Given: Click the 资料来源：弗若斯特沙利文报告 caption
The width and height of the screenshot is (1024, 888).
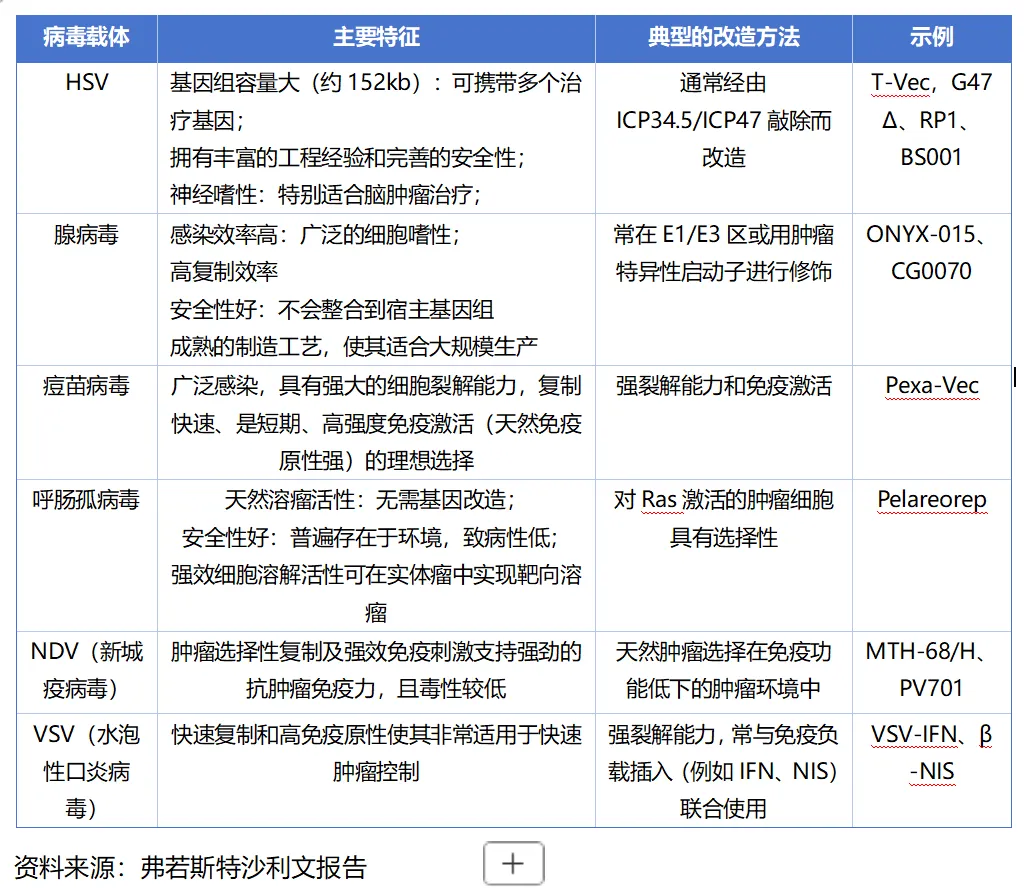Looking at the screenshot, I should click(191, 868).
